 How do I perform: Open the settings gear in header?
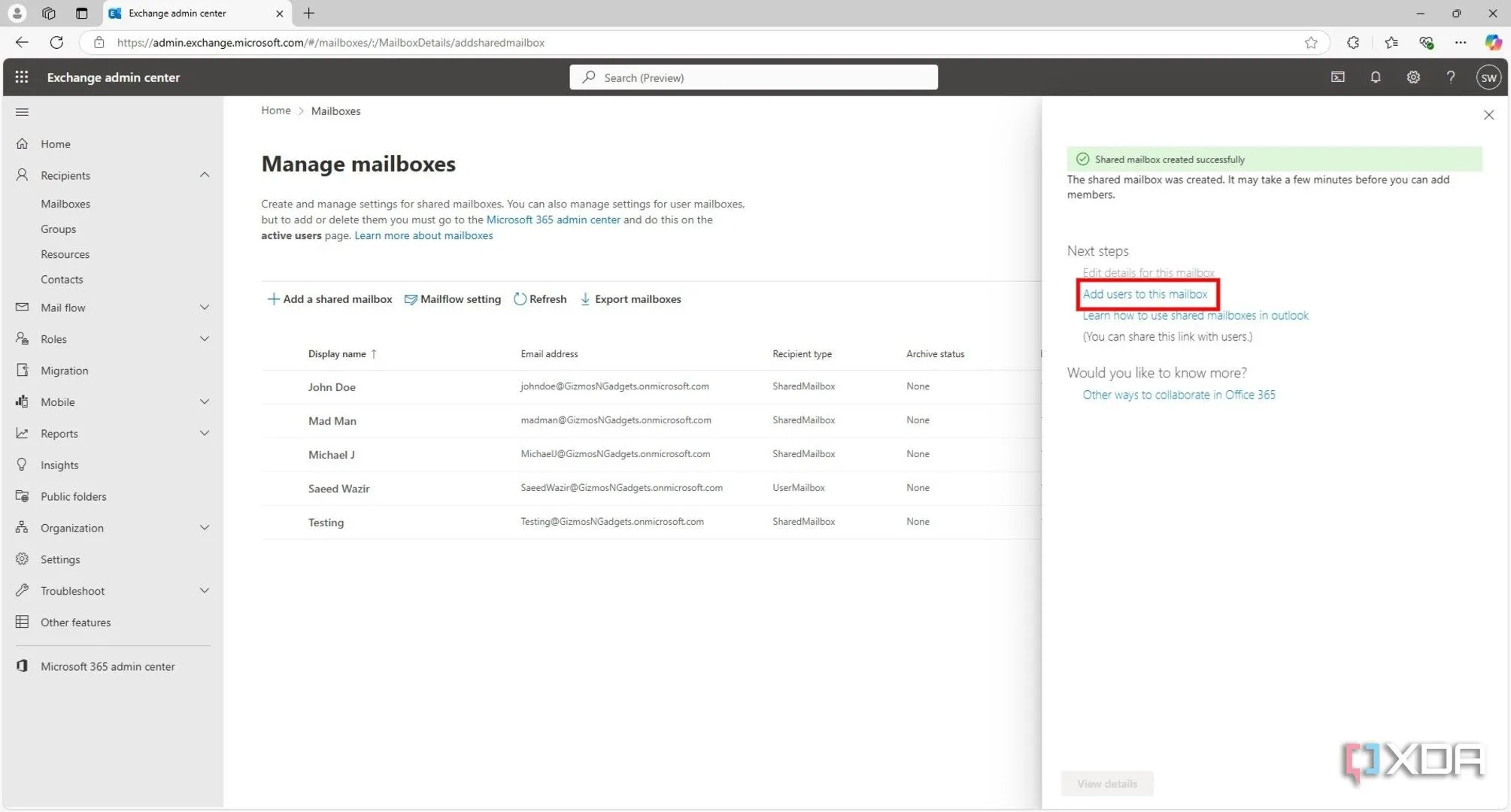[x=1412, y=77]
